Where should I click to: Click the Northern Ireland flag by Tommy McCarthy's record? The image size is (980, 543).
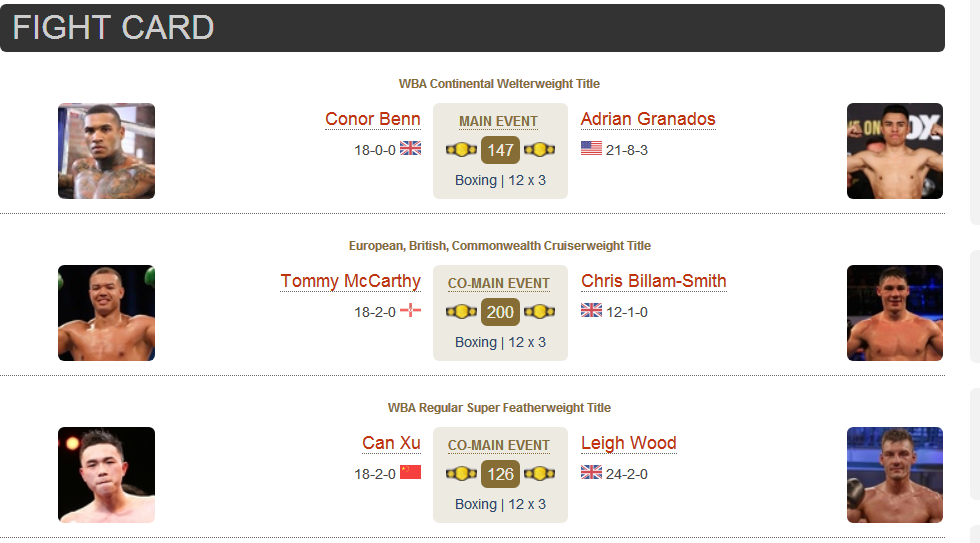410,310
